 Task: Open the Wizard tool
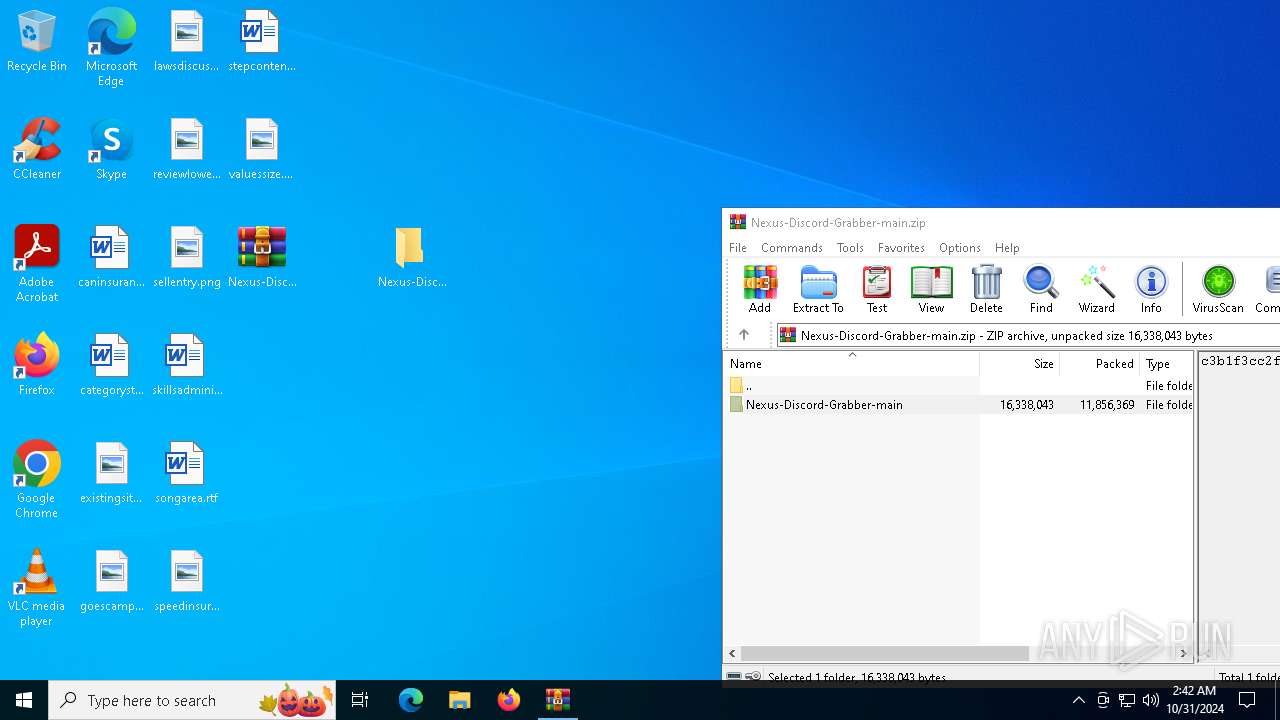[x=1096, y=289]
